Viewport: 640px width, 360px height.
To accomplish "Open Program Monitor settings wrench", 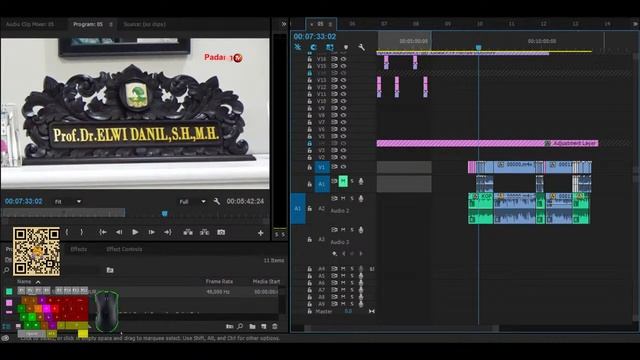I will (216, 201).
